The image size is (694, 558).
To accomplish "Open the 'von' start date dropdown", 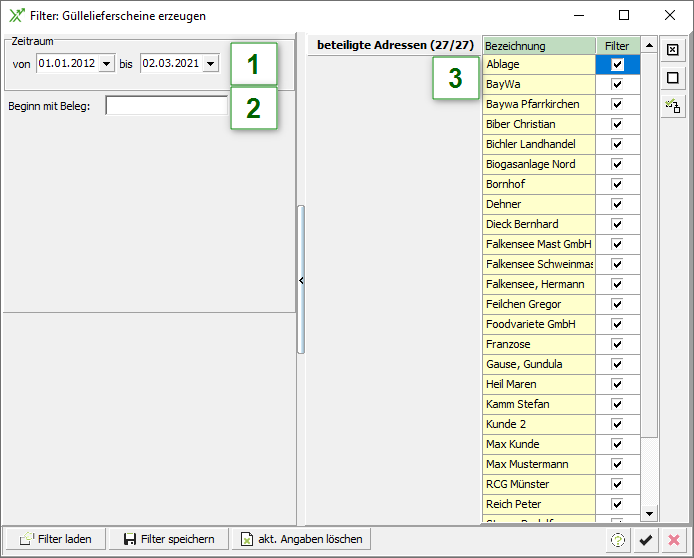I will click(107, 64).
